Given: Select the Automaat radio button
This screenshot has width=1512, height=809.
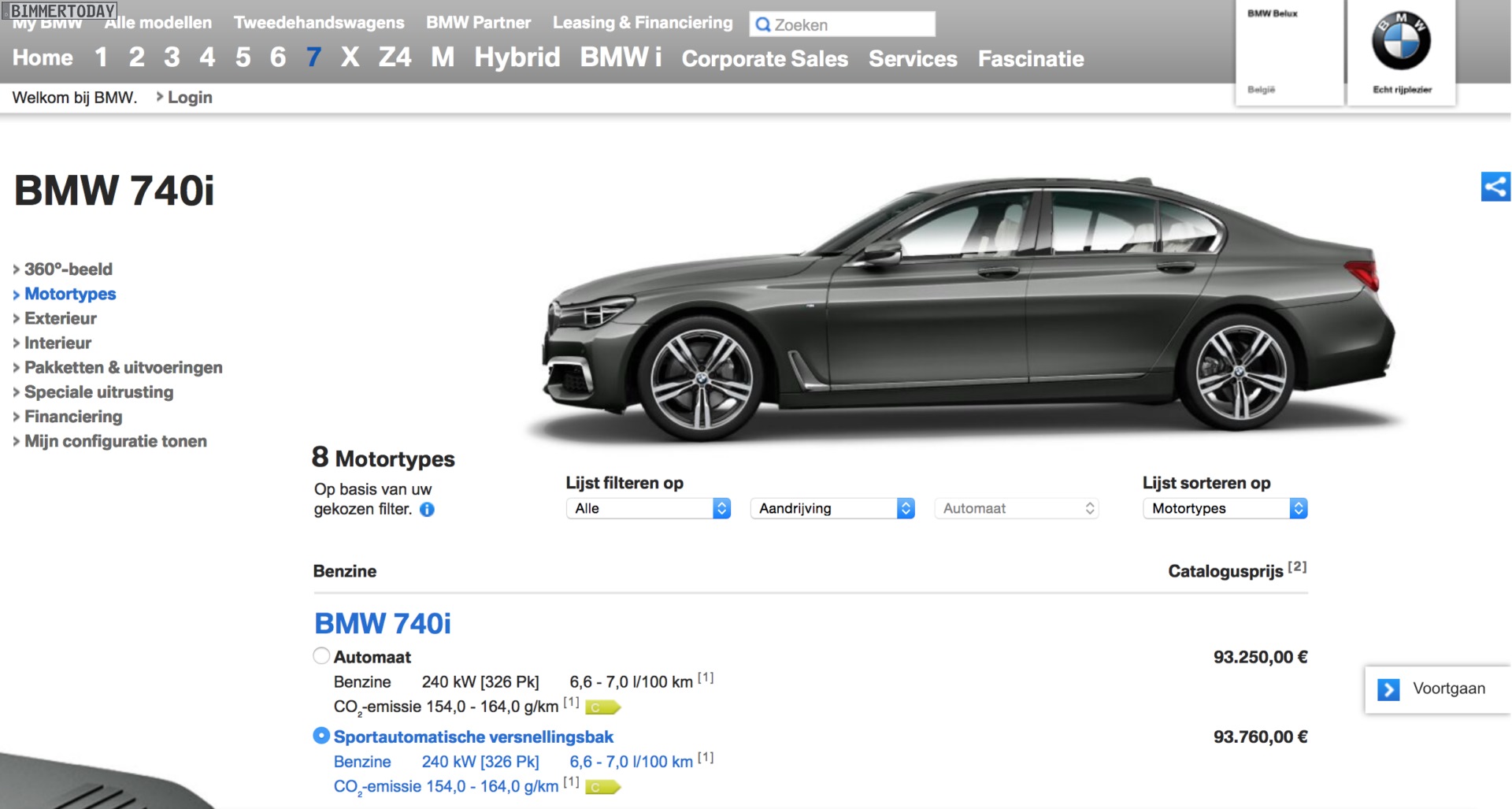Looking at the screenshot, I should coord(321,656).
